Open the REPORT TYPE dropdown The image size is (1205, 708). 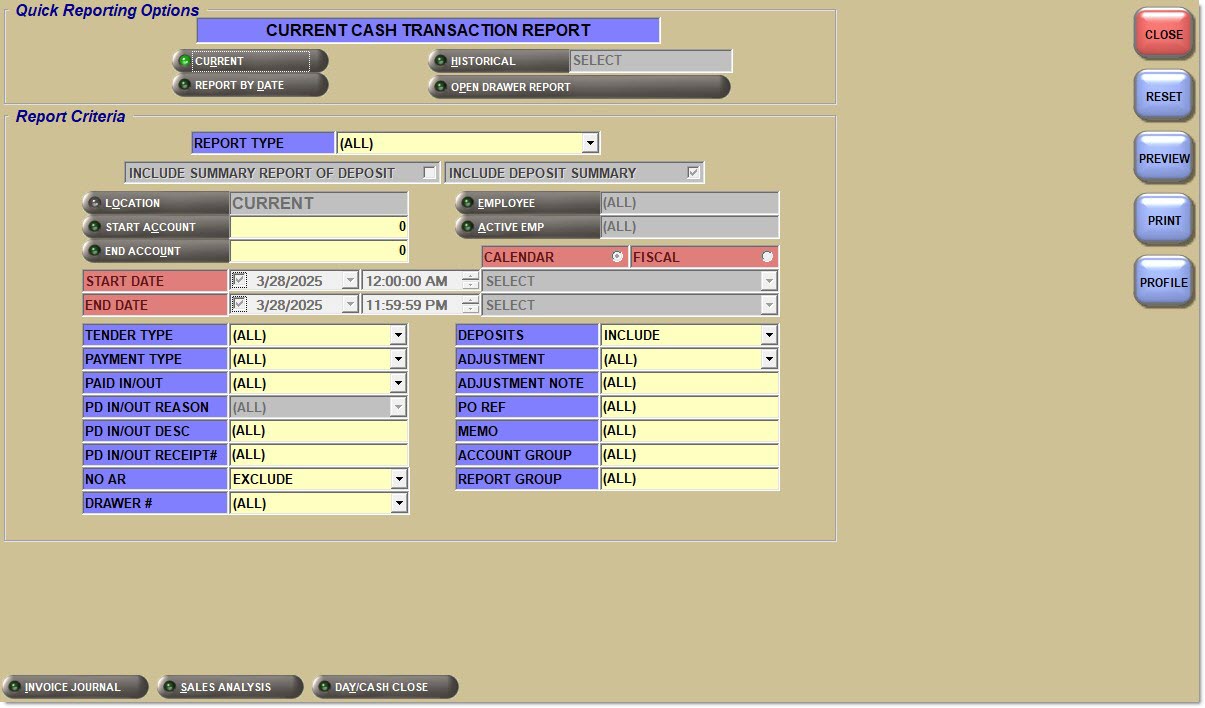click(x=591, y=142)
